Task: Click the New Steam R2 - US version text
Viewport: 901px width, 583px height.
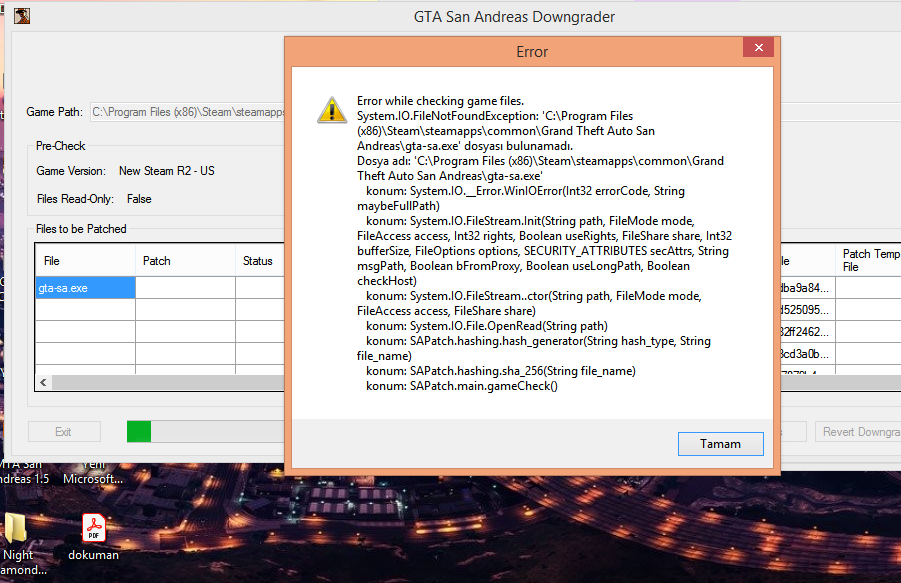Action: coord(167,171)
